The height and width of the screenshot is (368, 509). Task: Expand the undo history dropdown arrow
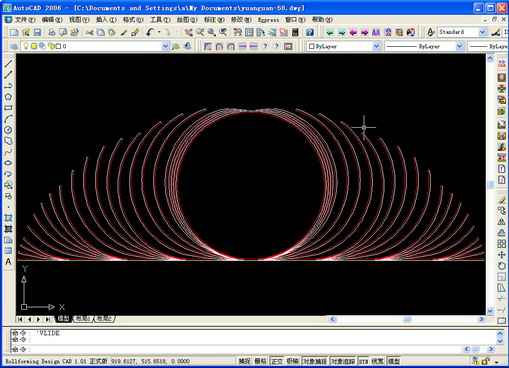coord(159,32)
